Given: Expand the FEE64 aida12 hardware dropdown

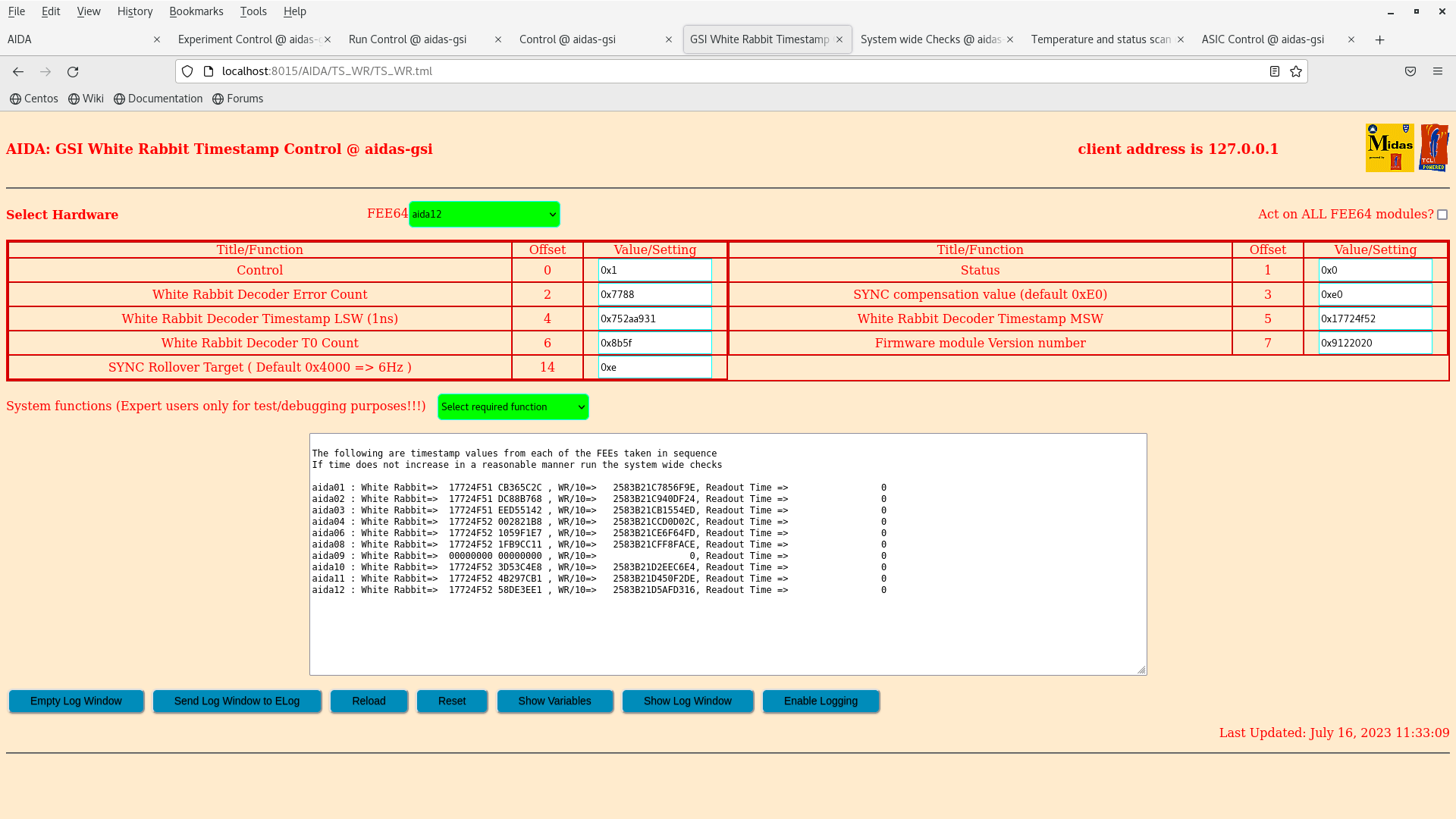Looking at the screenshot, I should point(484,215).
